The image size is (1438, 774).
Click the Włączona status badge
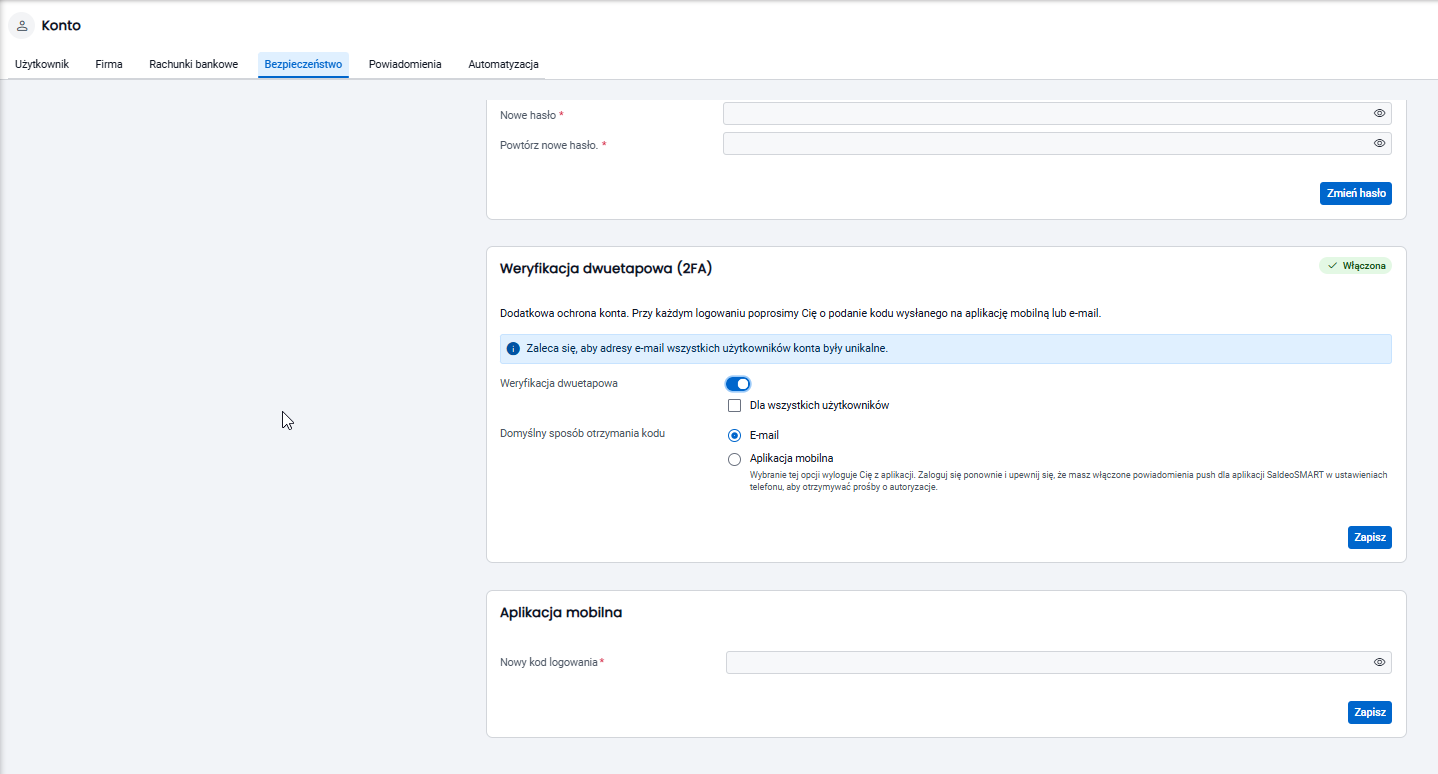1355,265
